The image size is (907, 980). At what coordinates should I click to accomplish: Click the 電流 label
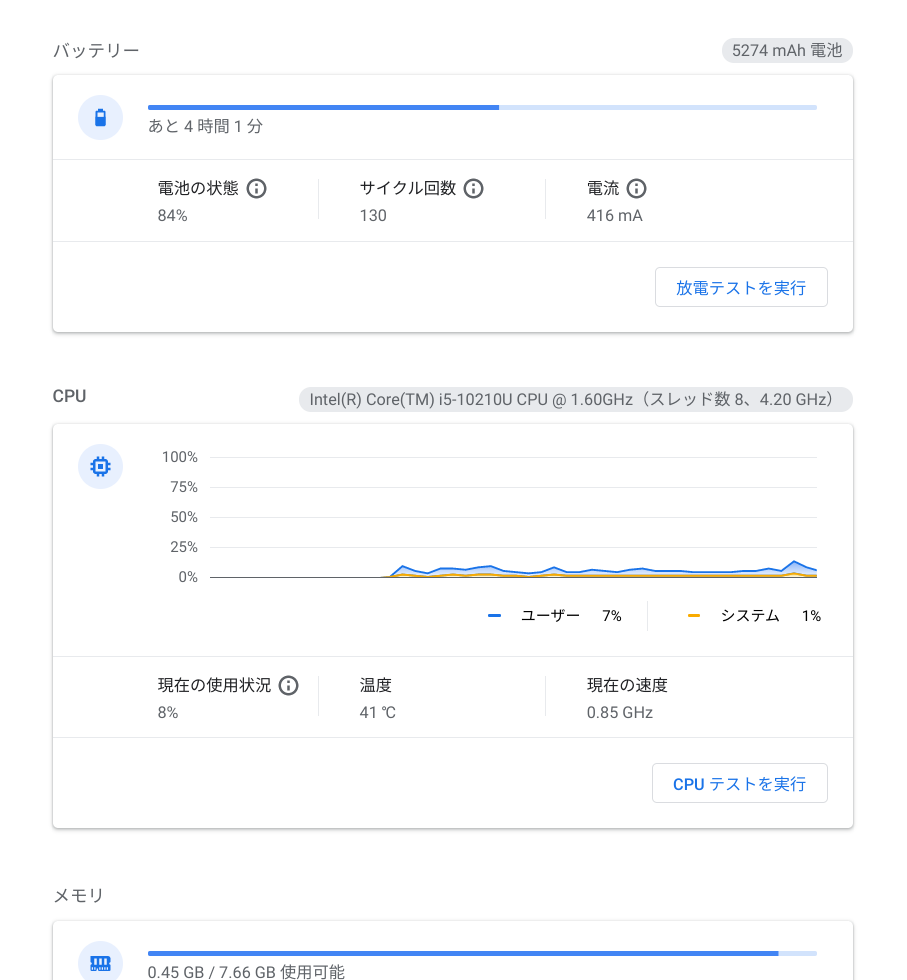tap(603, 188)
